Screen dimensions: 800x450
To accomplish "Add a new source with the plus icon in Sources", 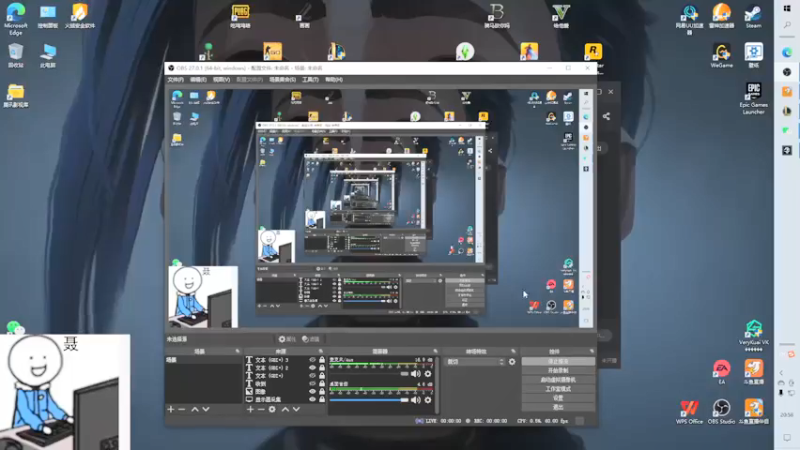I will click(250, 409).
